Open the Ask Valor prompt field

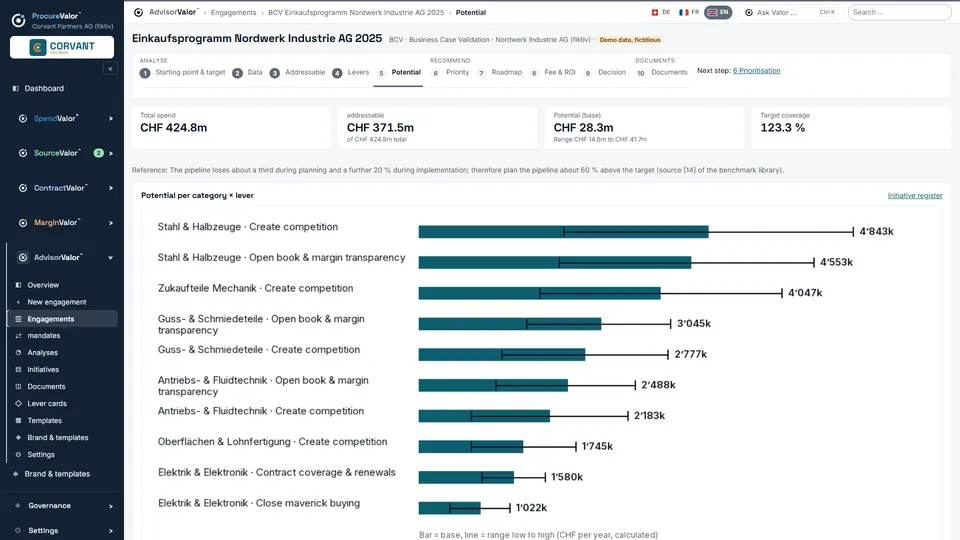tap(791, 12)
